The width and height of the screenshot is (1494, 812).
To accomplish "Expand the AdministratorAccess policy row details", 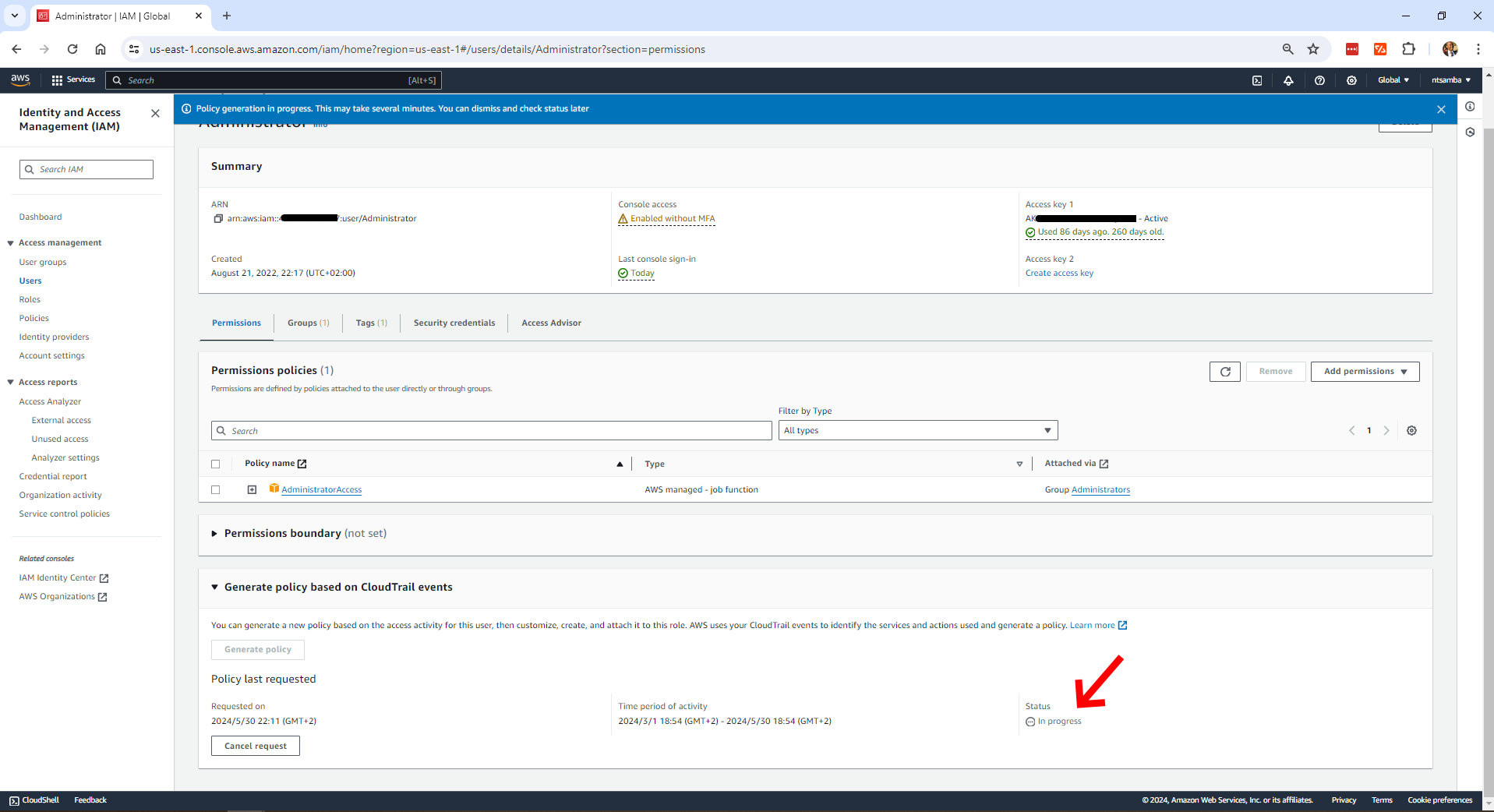I will tap(252, 490).
